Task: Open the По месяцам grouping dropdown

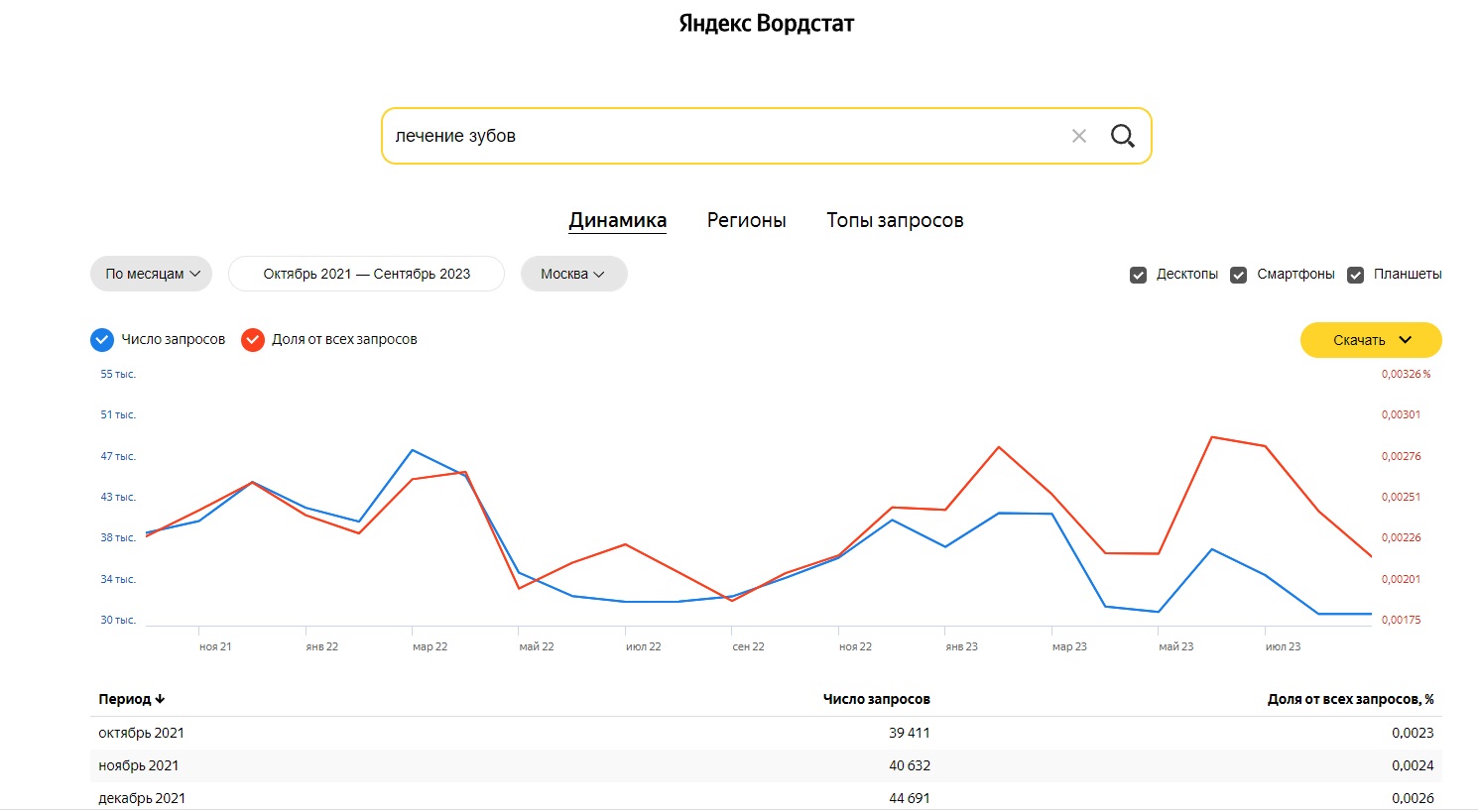Action: pyautogui.click(x=151, y=275)
